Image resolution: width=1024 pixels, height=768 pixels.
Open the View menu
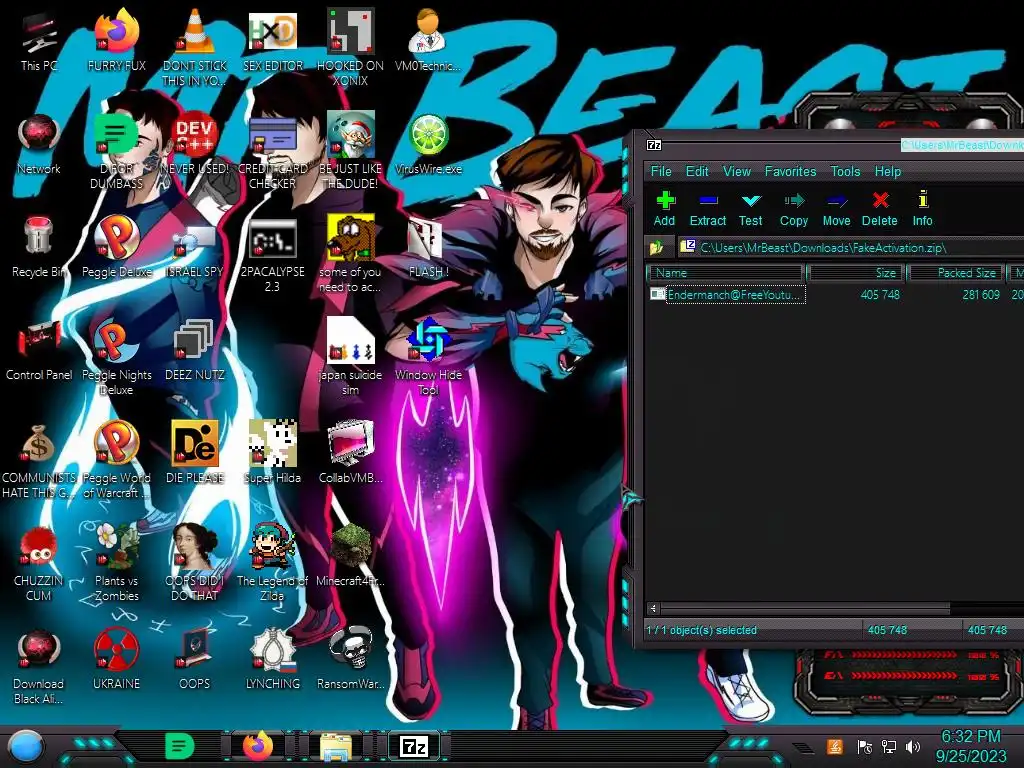click(737, 171)
